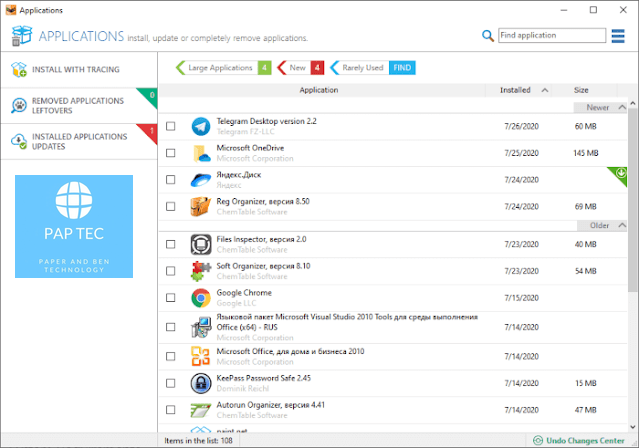Click the green 0 badge on Removed Applications Leftovers
Viewport: 639px width, 448px height.
(150, 96)
